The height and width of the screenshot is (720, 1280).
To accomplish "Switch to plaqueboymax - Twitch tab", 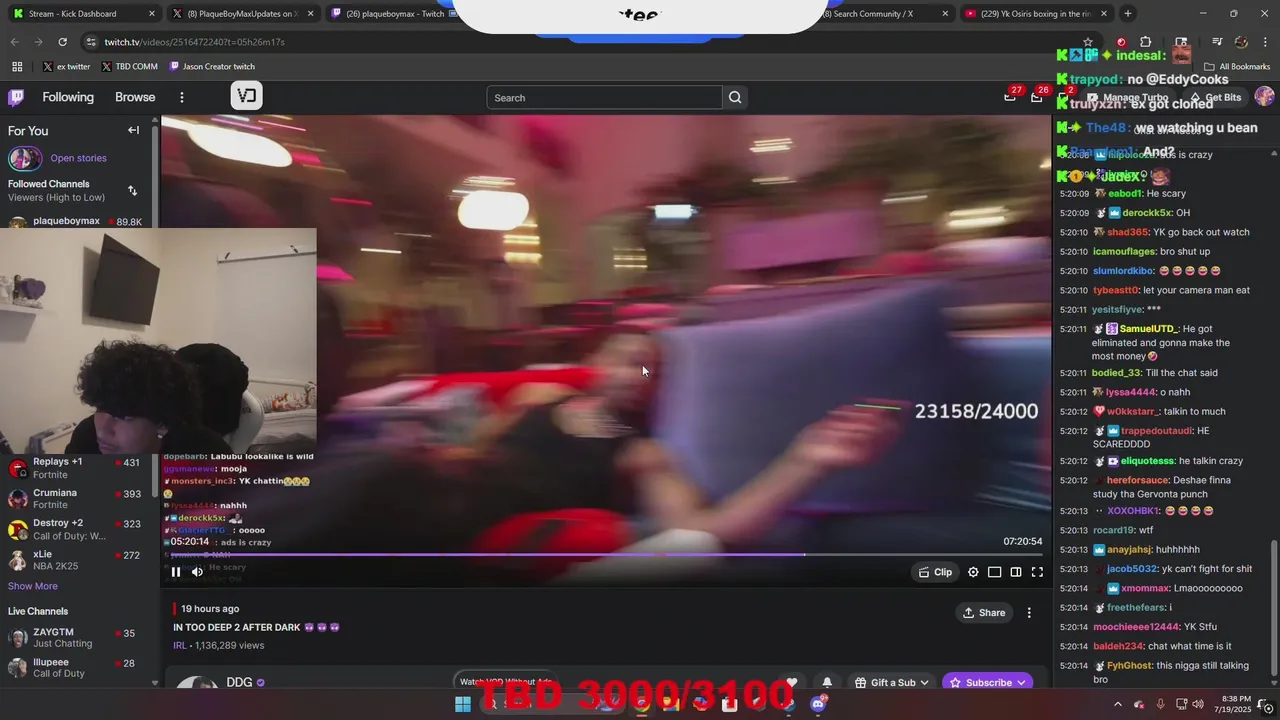I will click(392, 14).
